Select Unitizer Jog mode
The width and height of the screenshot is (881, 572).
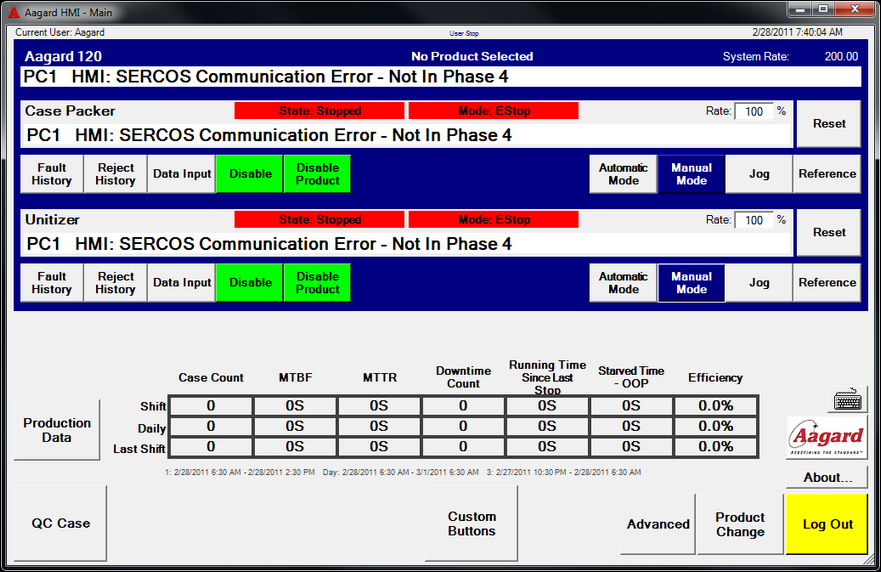tap(759, 283)
